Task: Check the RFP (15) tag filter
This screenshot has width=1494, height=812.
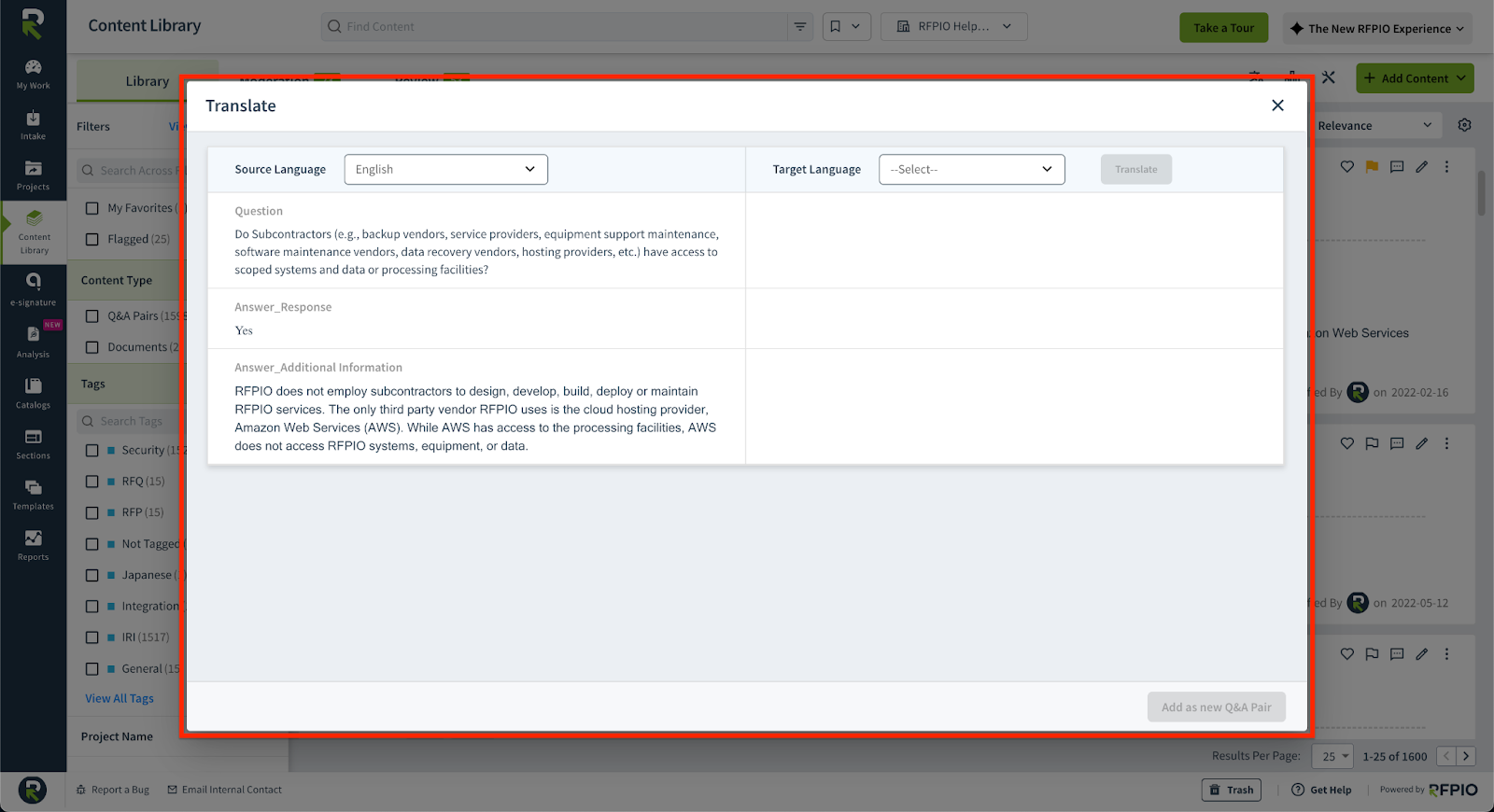Action: (92, 512)
